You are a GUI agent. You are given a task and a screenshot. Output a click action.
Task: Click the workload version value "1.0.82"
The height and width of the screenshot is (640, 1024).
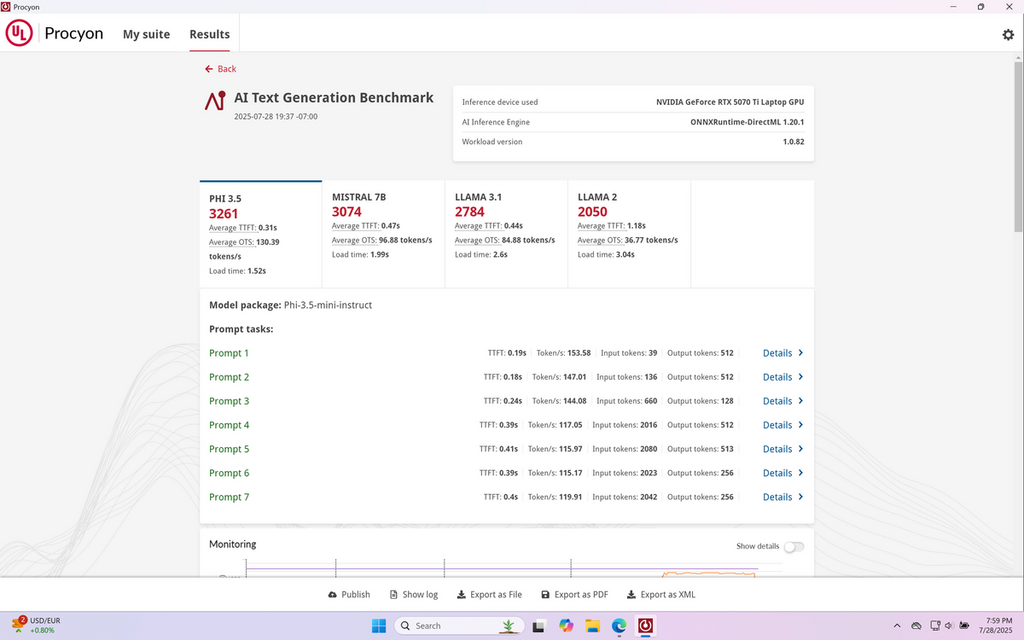(x=793, y=142)
